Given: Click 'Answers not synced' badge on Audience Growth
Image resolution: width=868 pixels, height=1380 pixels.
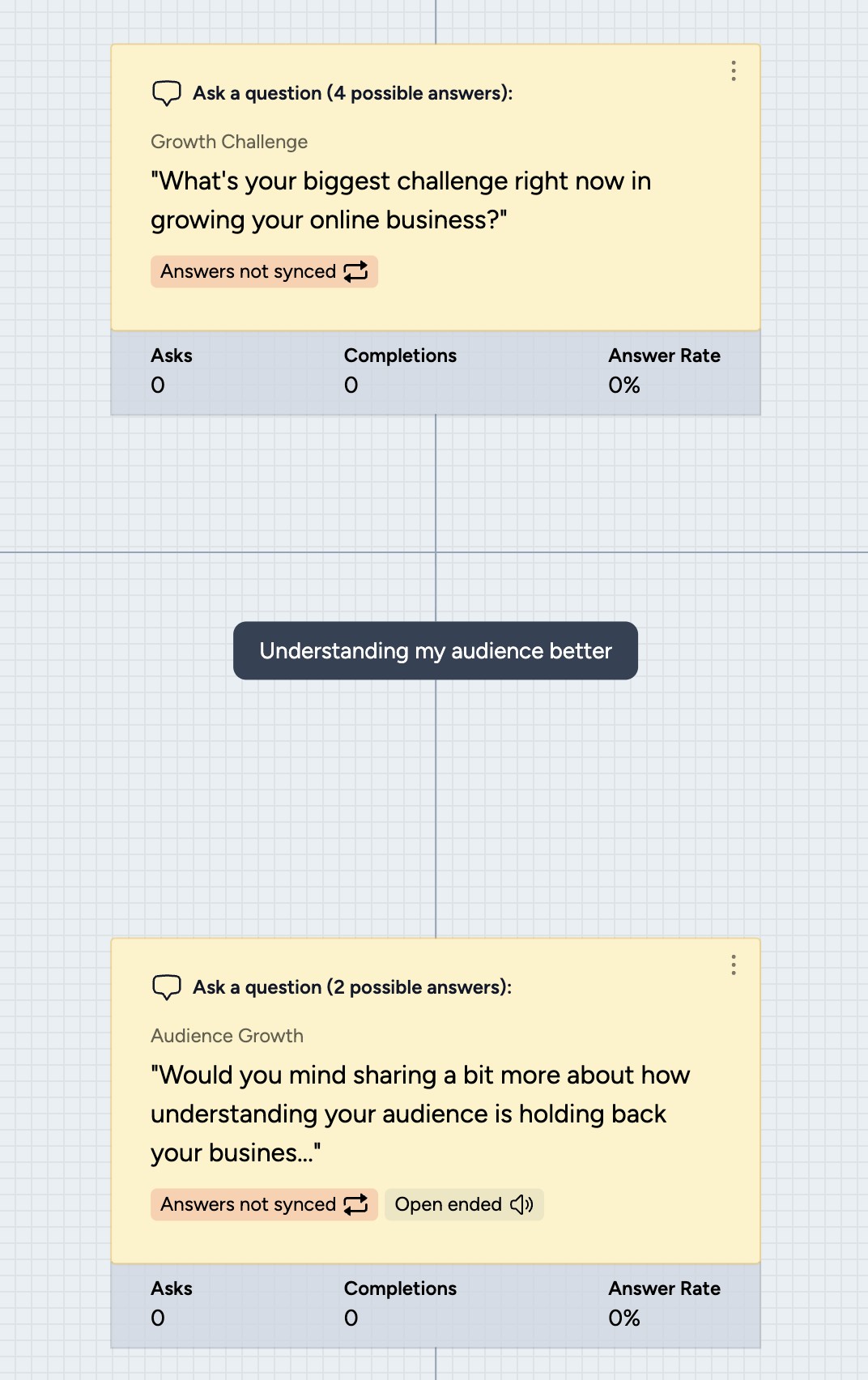Looking at the screenshot, I should (249, 1204).
